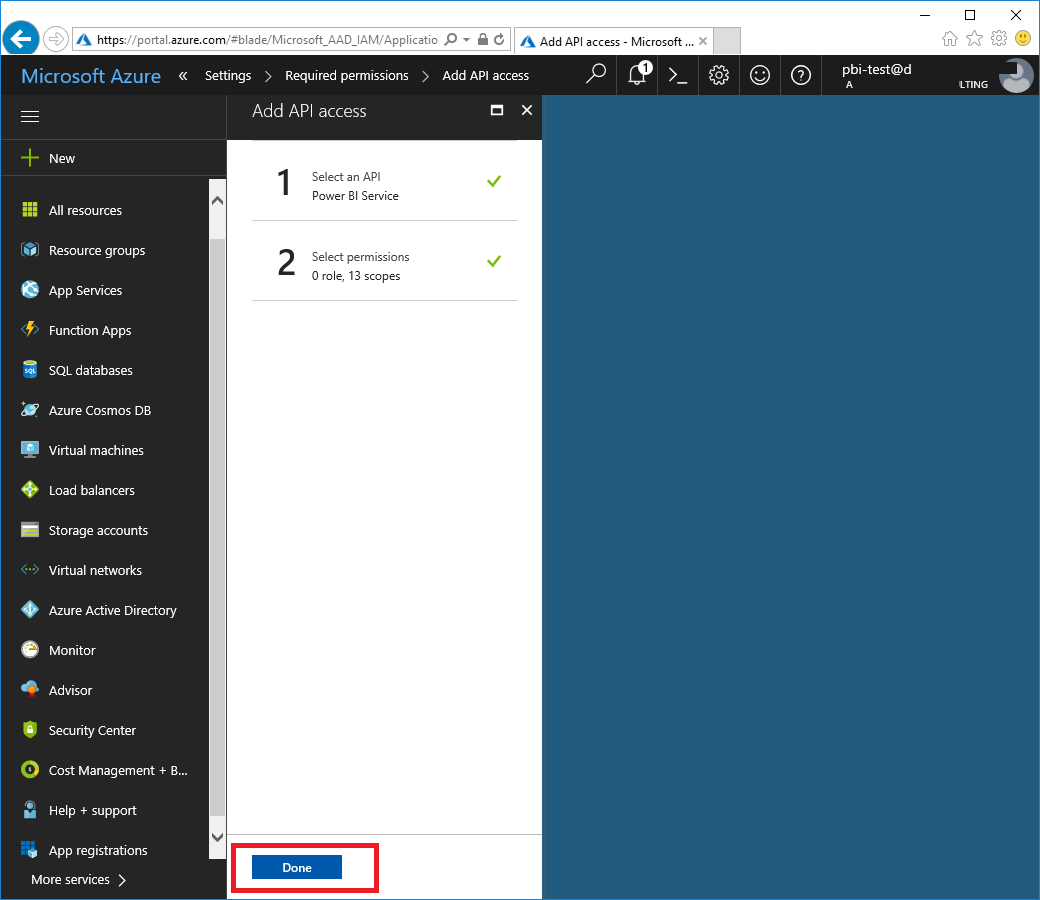Create a New resource

click(61, 158)
